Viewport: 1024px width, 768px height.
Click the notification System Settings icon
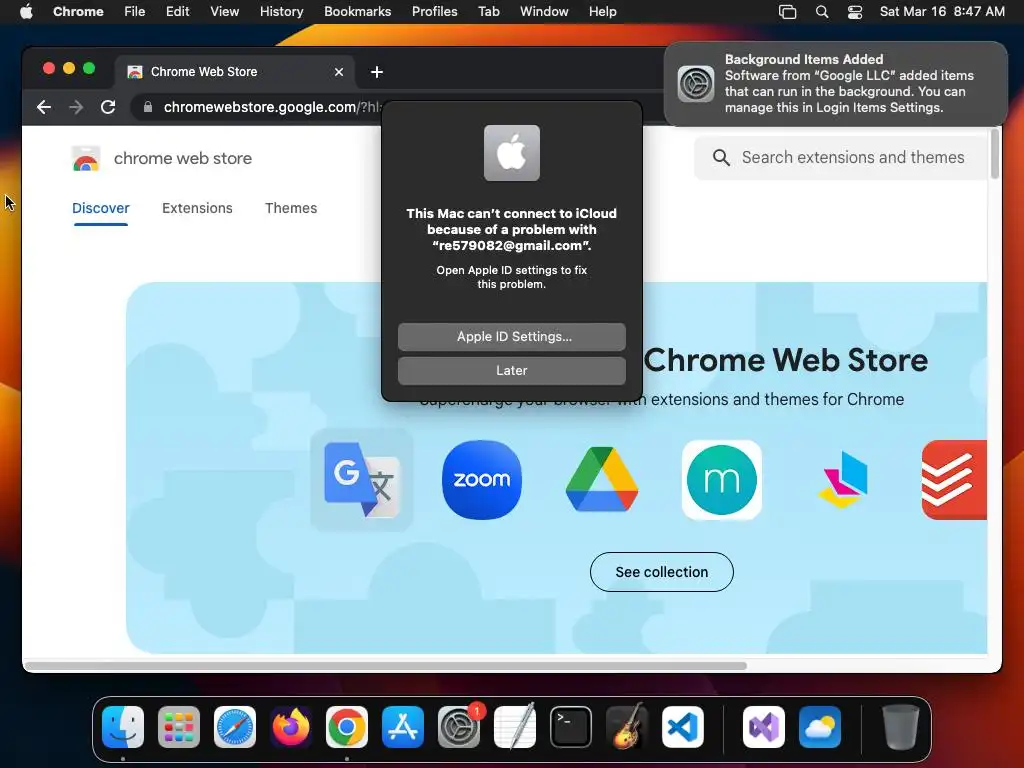[x=696, y=84]
